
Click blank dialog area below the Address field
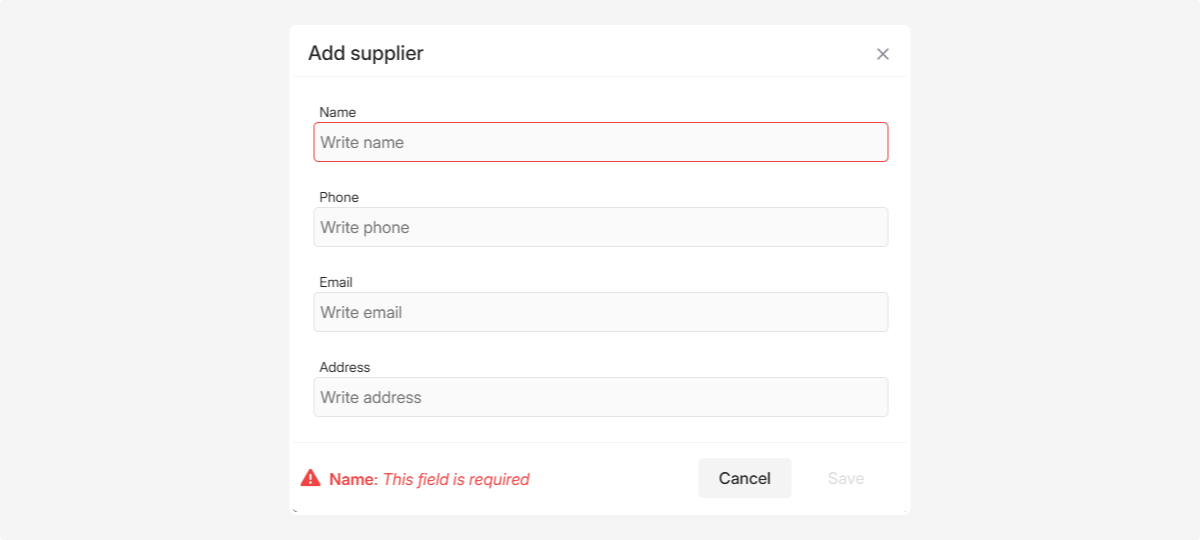click(x=600, y=430)
